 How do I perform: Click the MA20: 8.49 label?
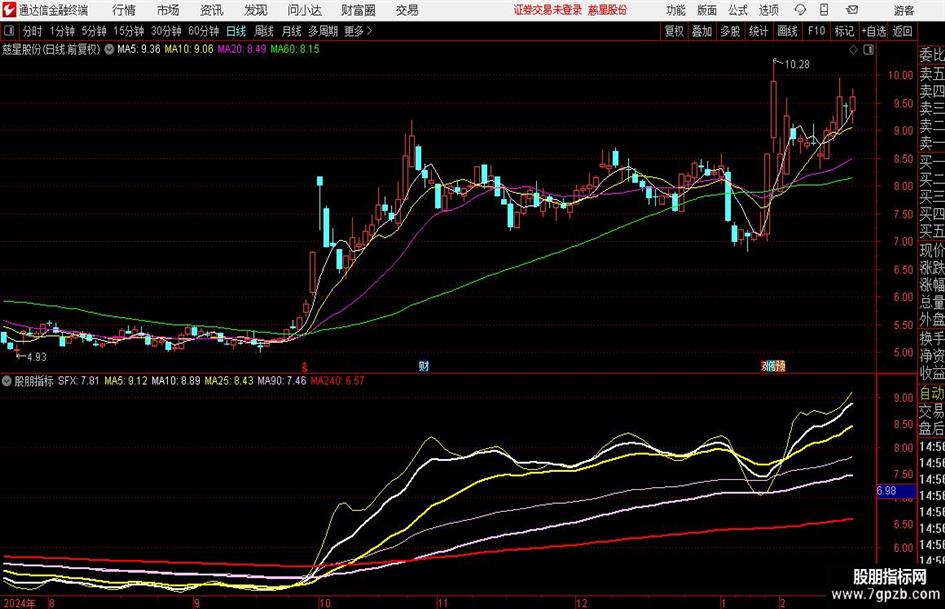coord(242,49)
